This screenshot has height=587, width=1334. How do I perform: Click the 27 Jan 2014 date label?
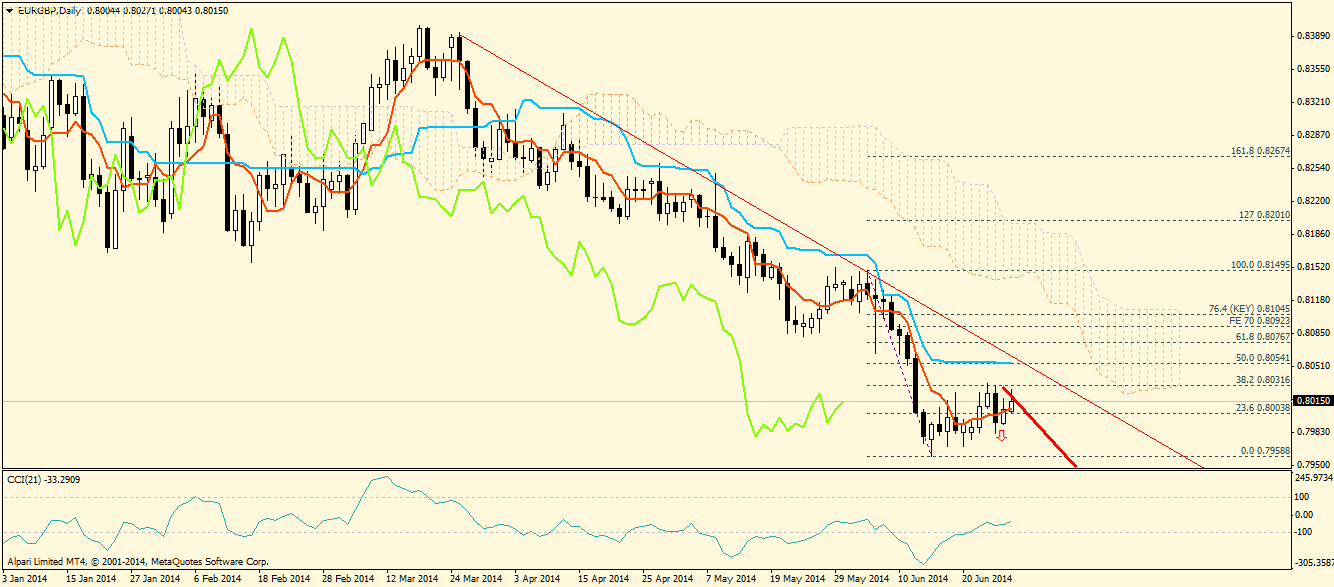[155, 579]
